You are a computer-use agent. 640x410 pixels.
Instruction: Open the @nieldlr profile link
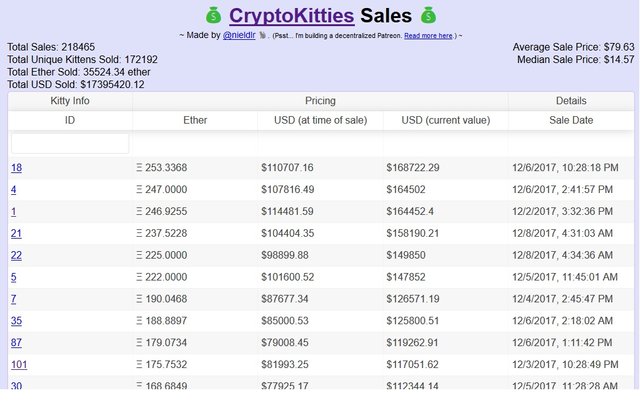pos(239,35)
